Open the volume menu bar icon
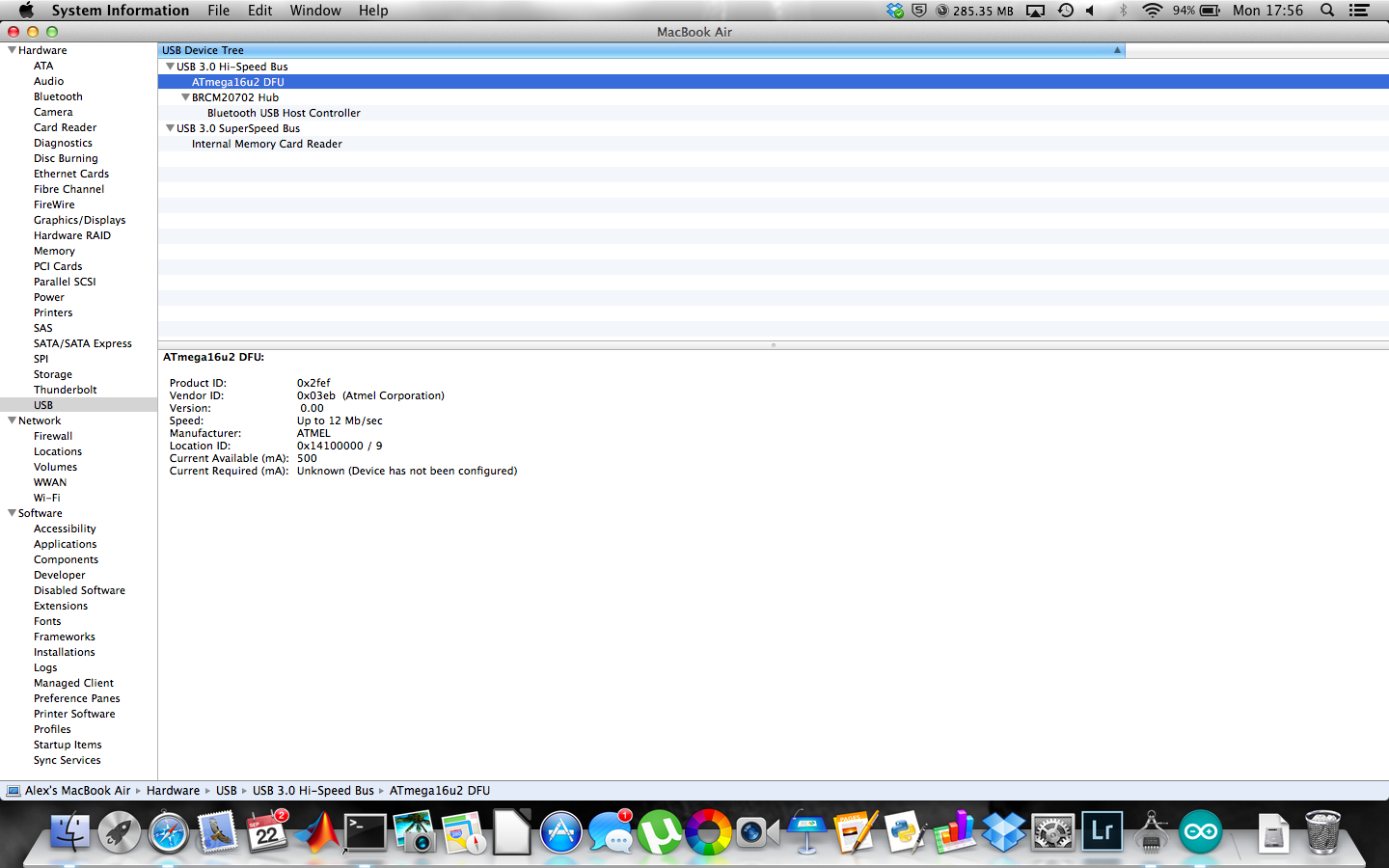The image size is (1389, 868). (1090, 11)
